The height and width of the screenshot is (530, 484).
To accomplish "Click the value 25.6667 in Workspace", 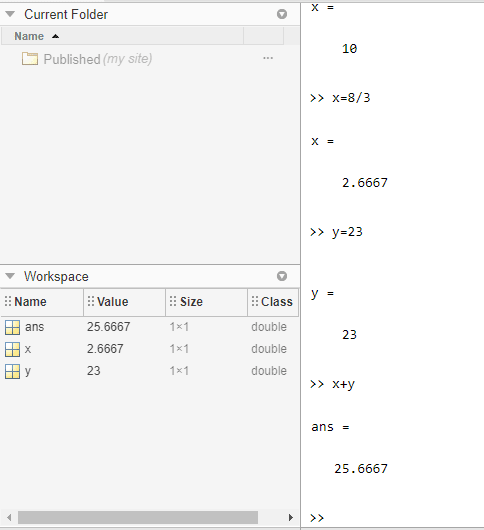I will pos(108,327).
